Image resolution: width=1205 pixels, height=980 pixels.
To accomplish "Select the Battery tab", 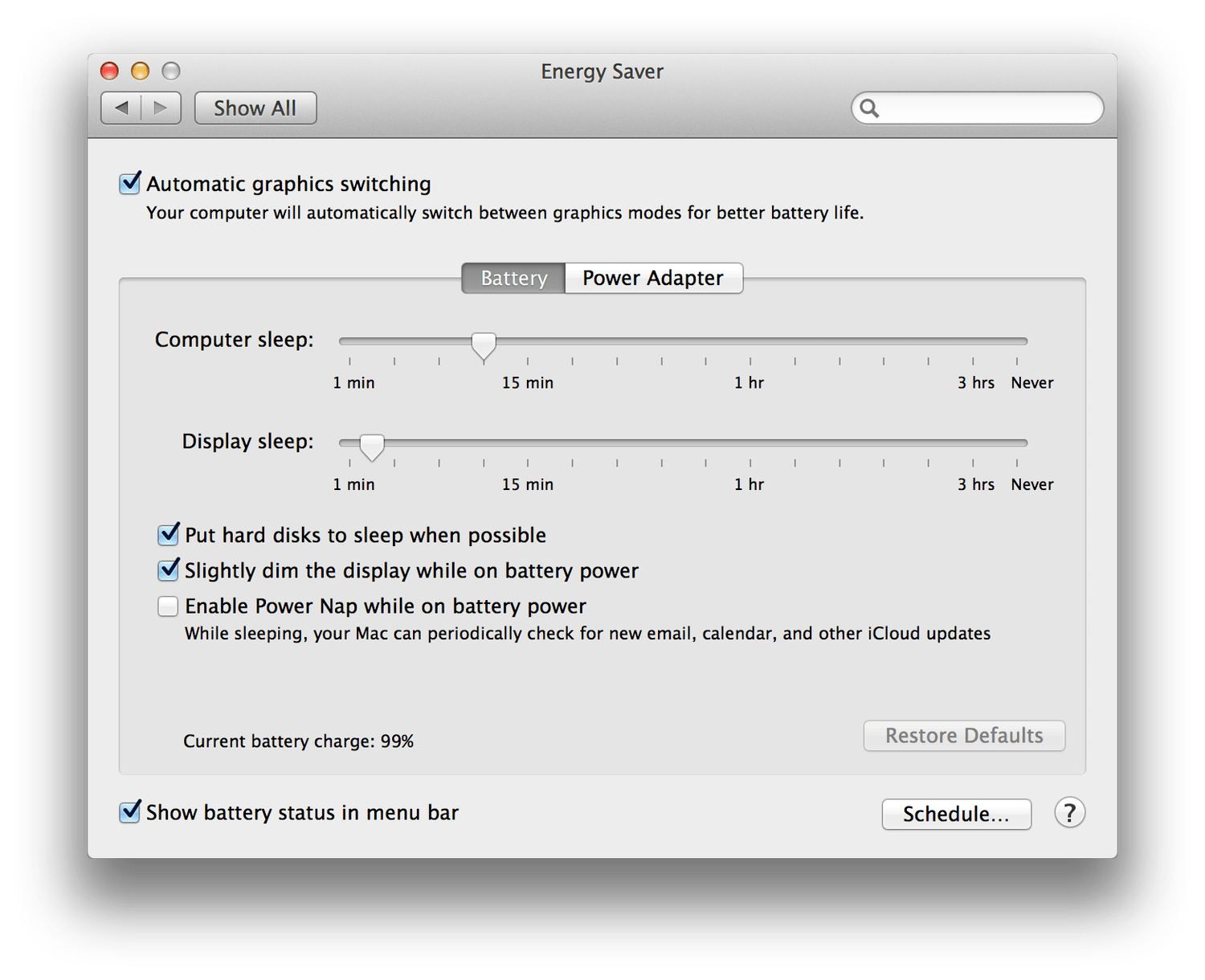I will pyautogui.click(x=513, y=278).
